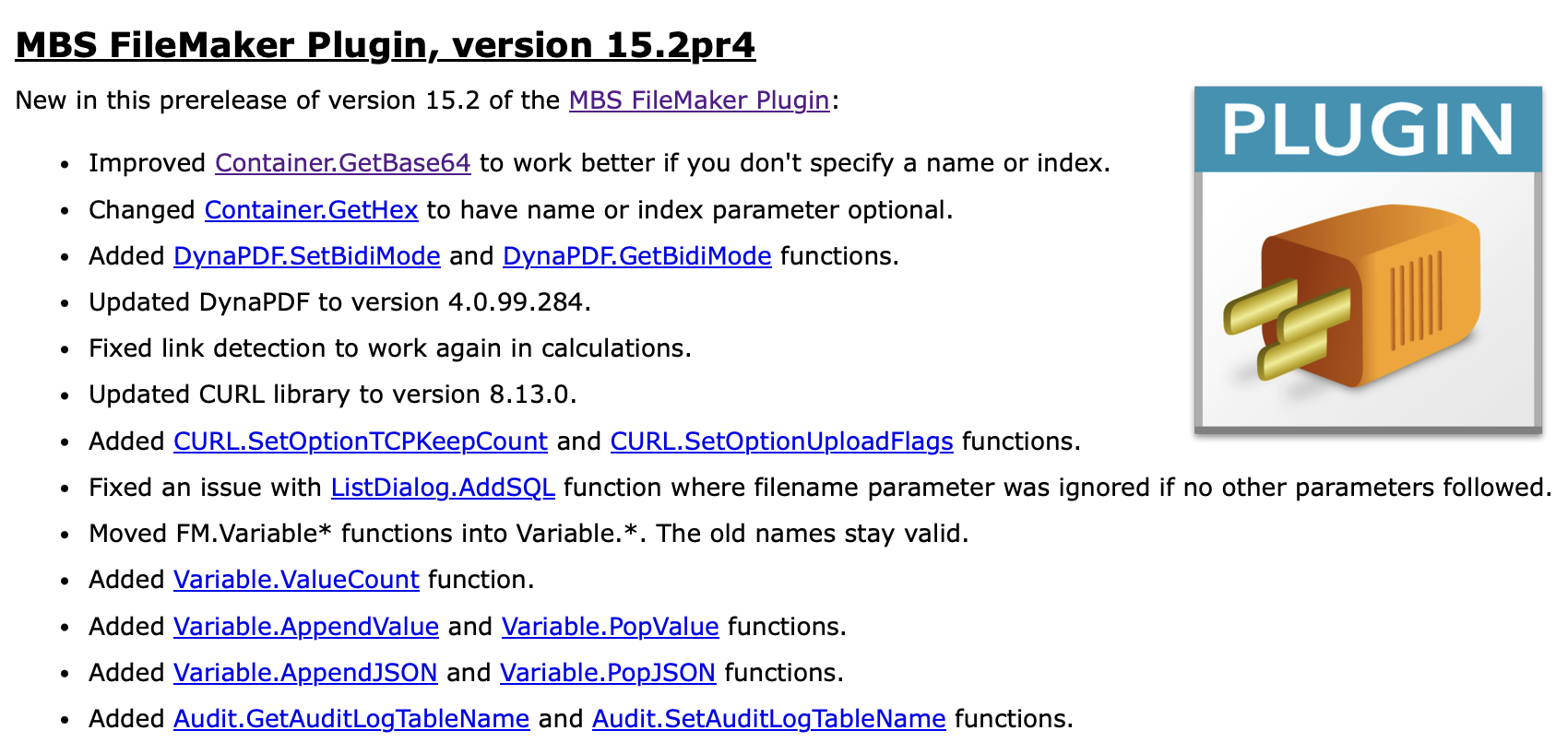The height and width of the screenshot is (754, 1568).
Task: Open the Variable.AppendValue link
Action: [306, 627]
